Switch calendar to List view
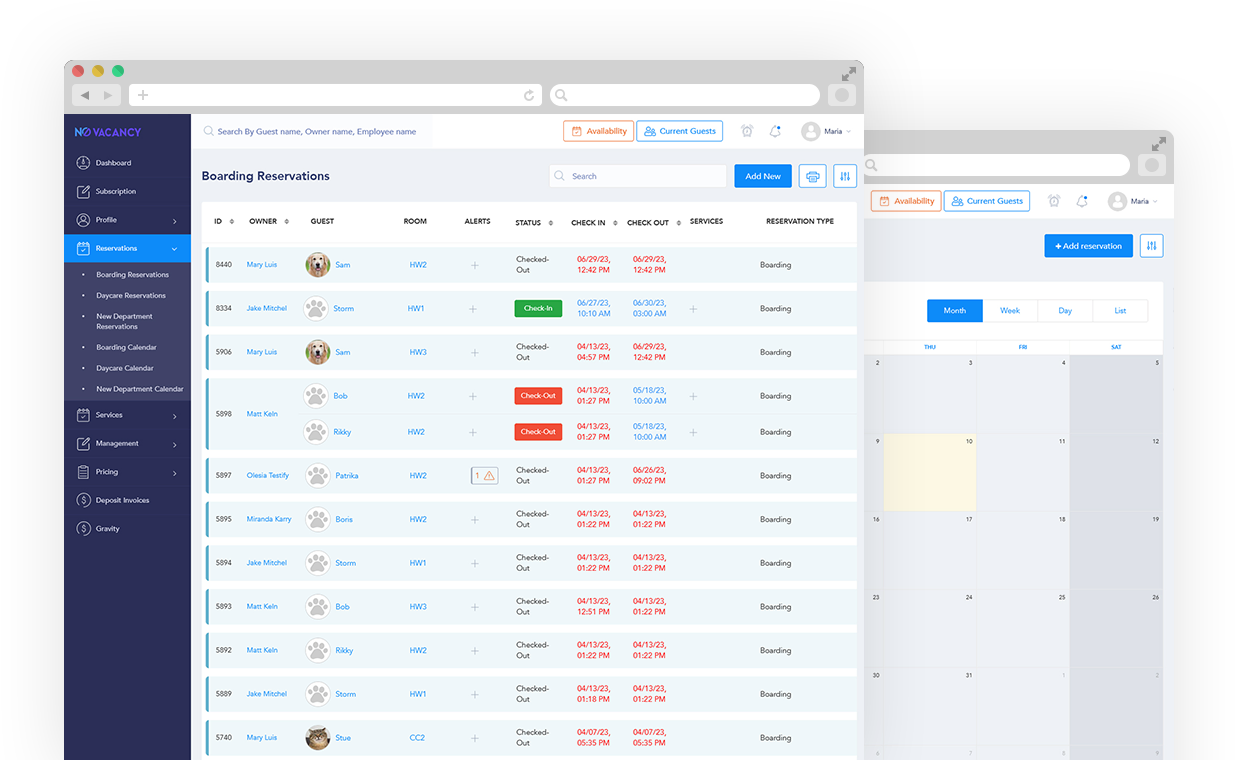Viewport: 1235px width, 760px height. tap(1120, 311)
